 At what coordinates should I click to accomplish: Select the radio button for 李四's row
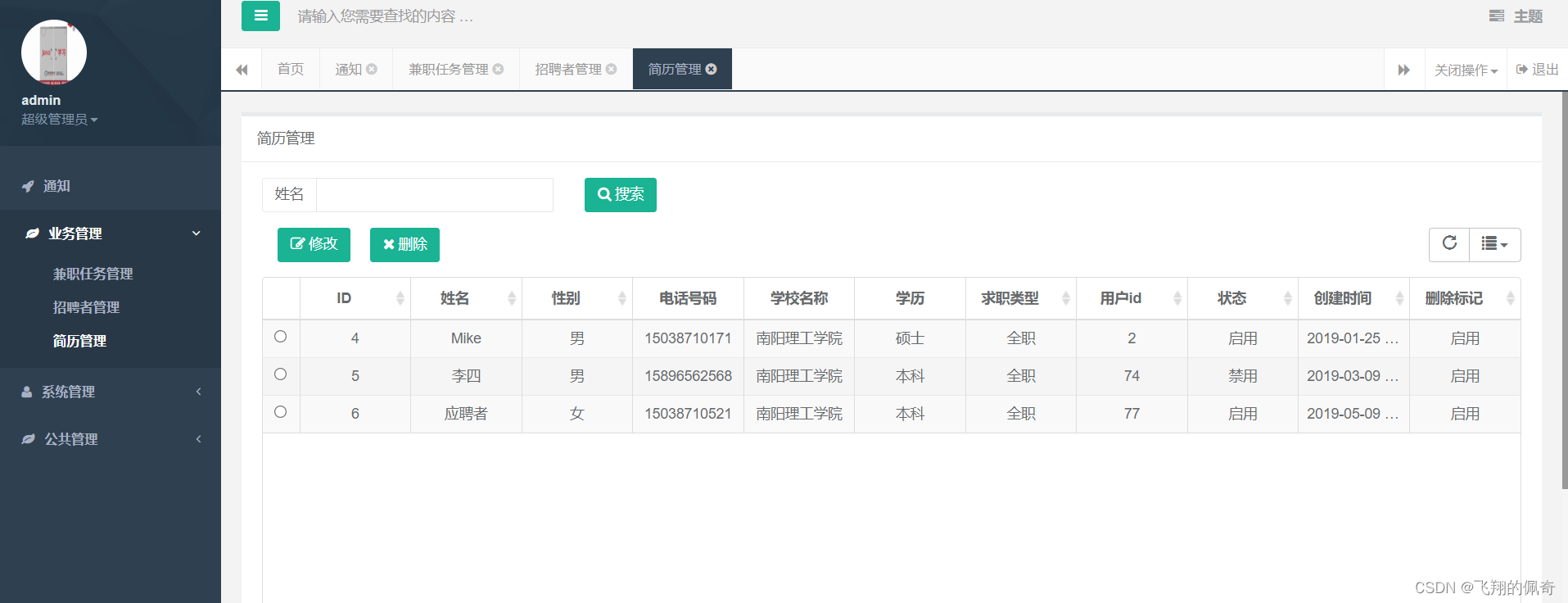(280, 374)
